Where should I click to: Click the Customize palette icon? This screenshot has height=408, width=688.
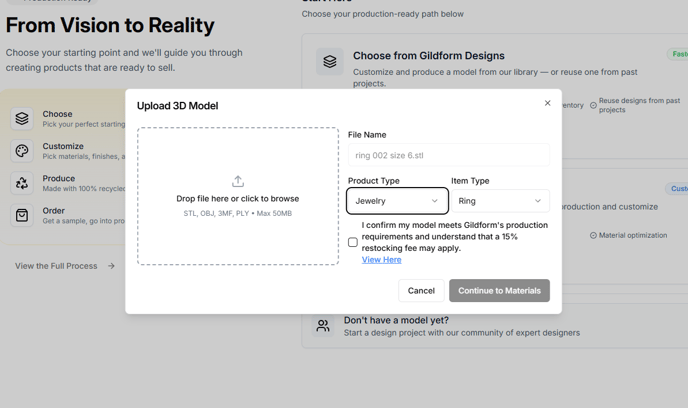pyautogui.click(x=22, y=151)
